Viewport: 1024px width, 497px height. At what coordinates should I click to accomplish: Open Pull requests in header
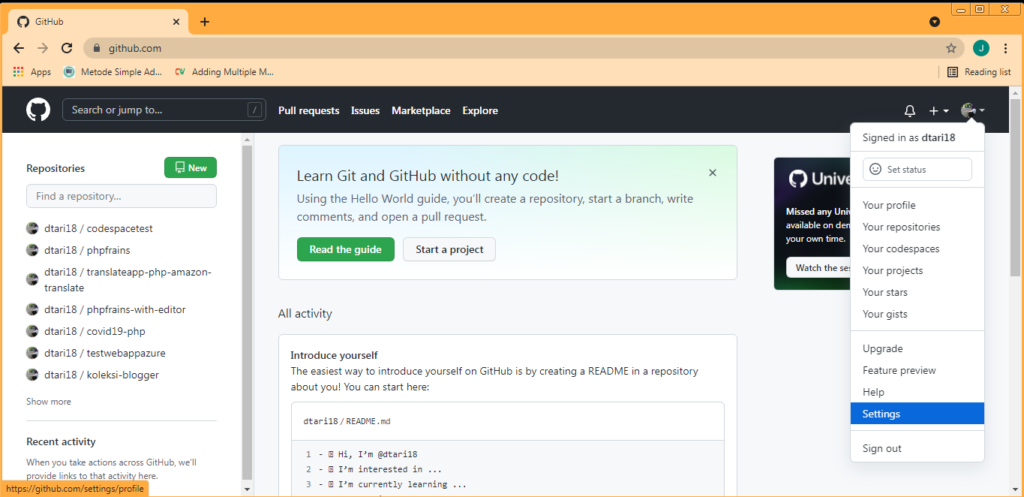coord(309,110)
